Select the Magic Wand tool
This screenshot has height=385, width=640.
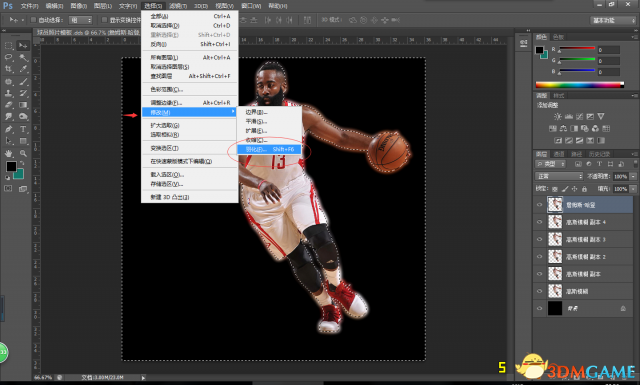[x=23, y=57]
